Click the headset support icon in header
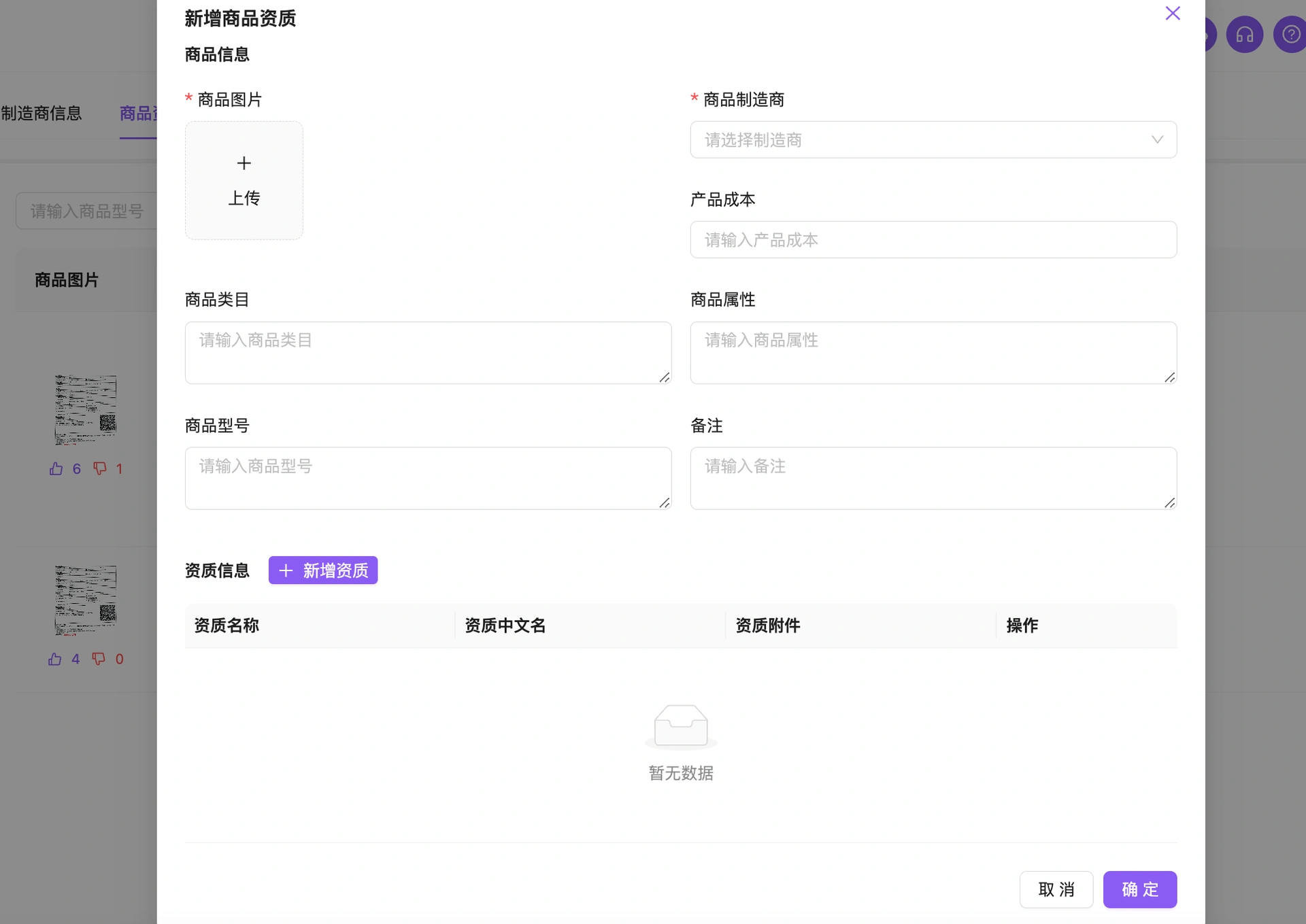1306x924 pixels. (1244, 35)
